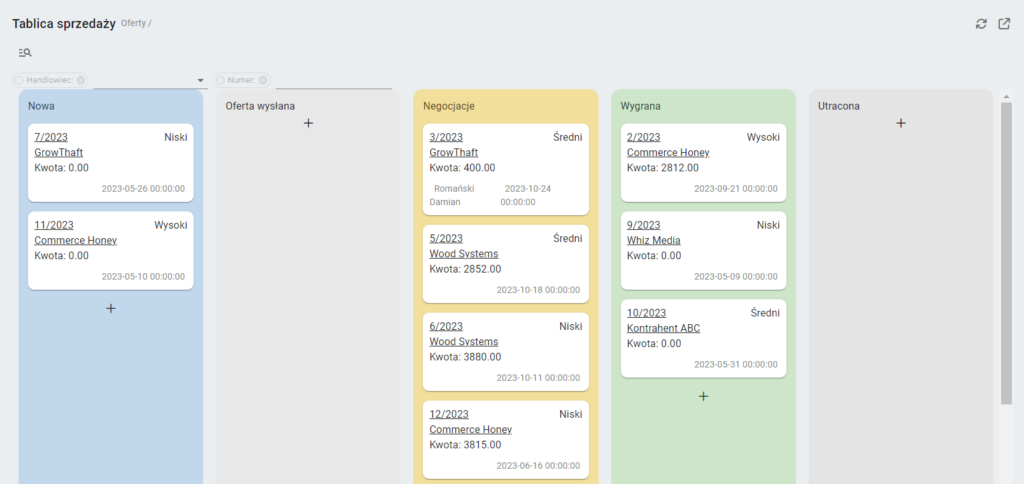Open offer 12/2023

click(x=449, y=414)
